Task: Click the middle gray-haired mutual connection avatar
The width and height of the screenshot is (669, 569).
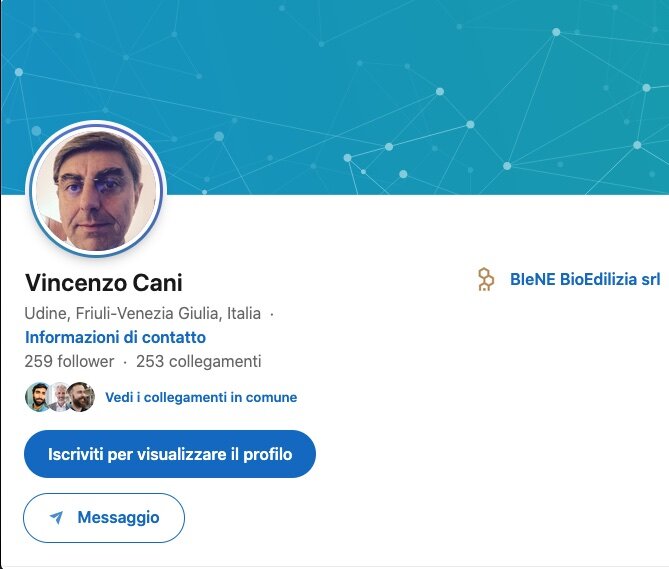Action: point(60,397)
